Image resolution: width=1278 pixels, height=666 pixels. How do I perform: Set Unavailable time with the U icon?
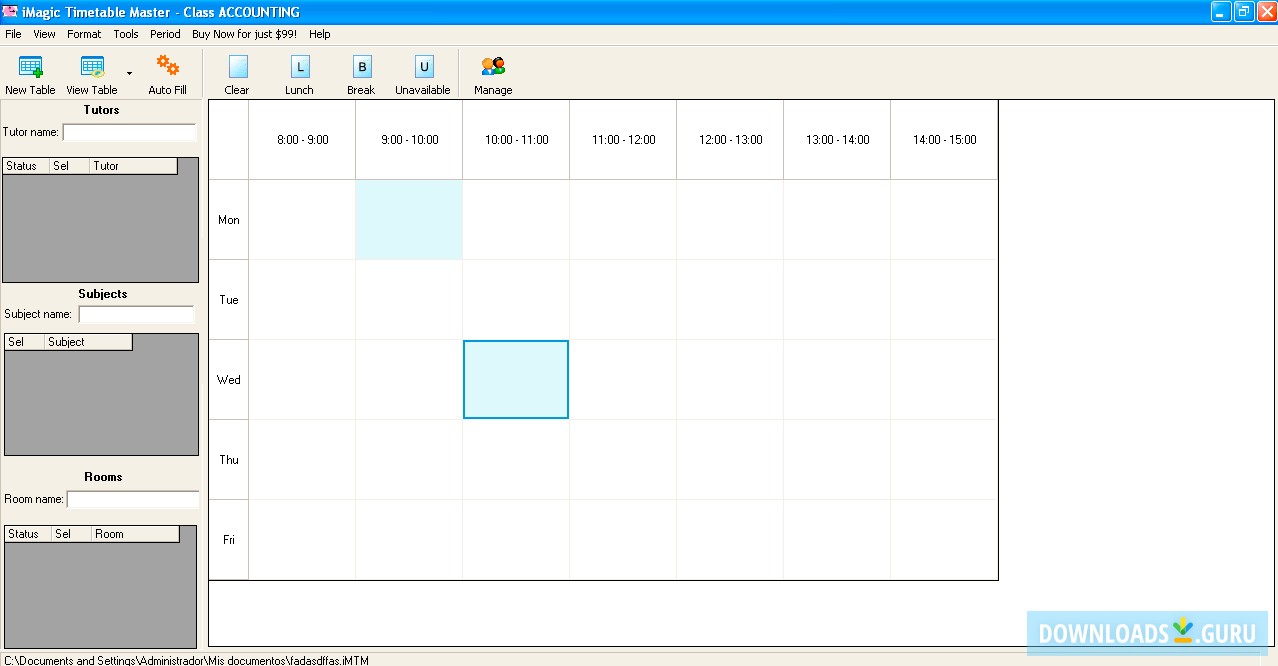[422, 68]
